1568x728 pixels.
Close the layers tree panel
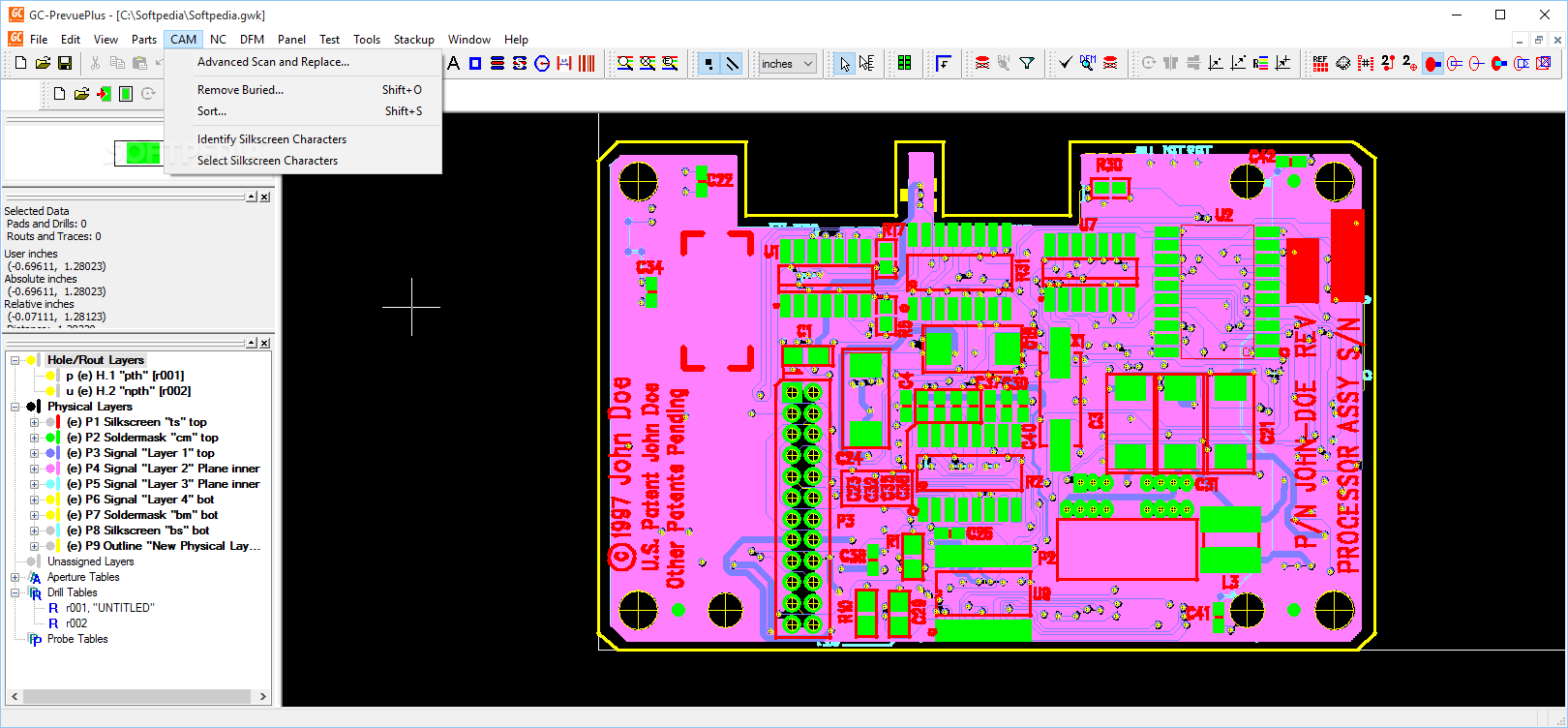[265, 343]
